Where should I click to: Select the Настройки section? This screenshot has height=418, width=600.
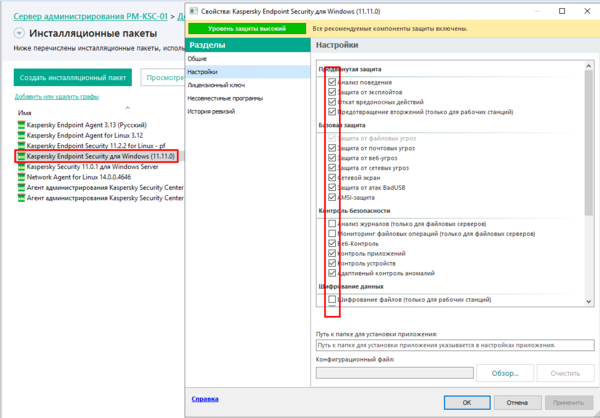coord(247,72)
